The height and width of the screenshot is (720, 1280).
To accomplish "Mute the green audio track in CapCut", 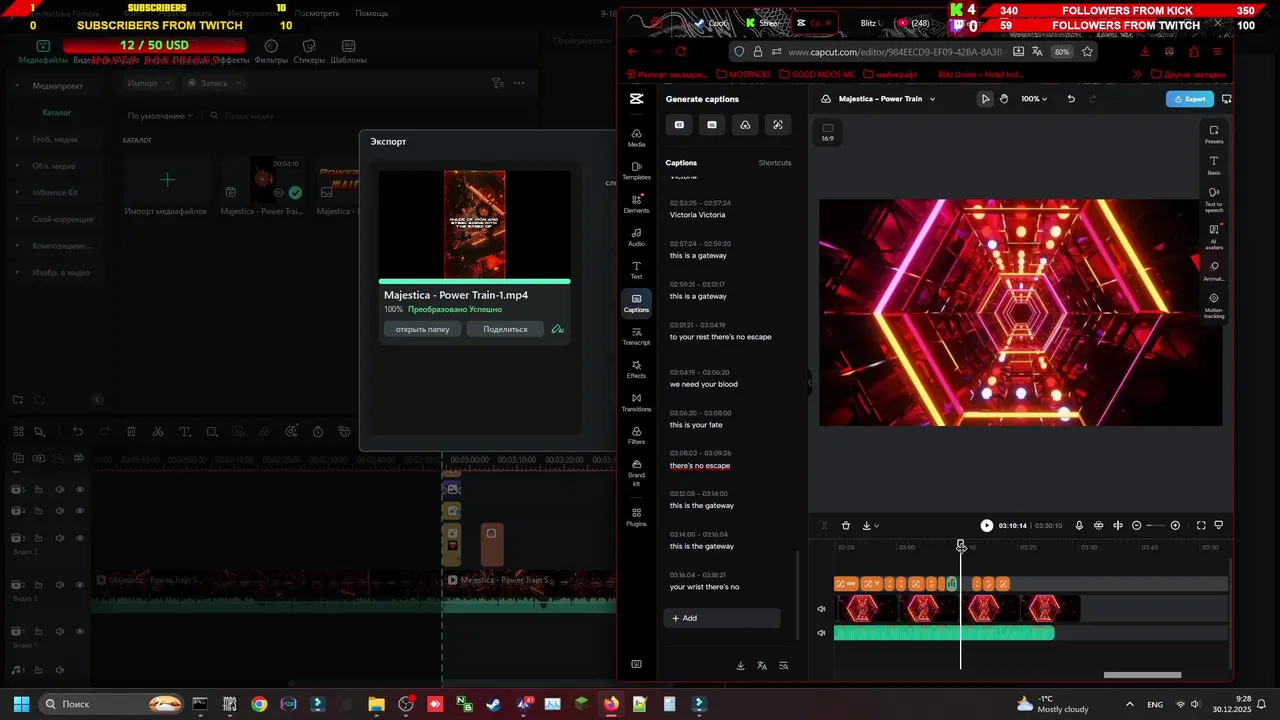I will coord(822,633).
